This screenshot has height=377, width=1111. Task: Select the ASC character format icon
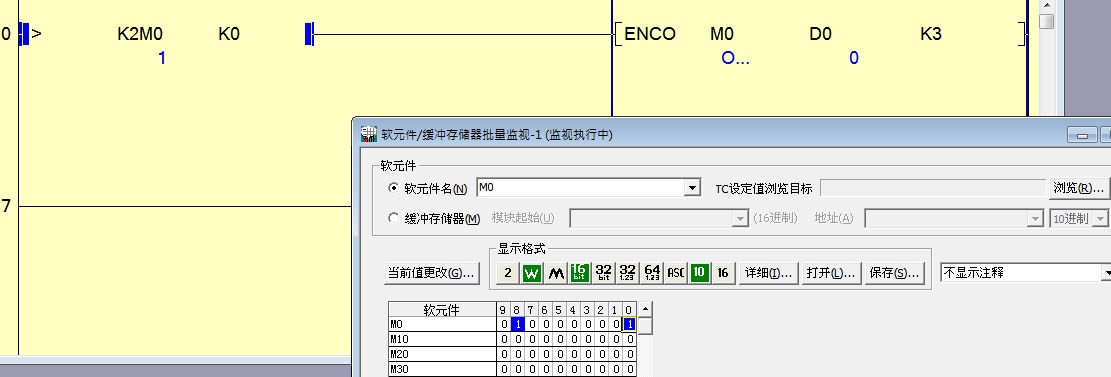[676, 273]
